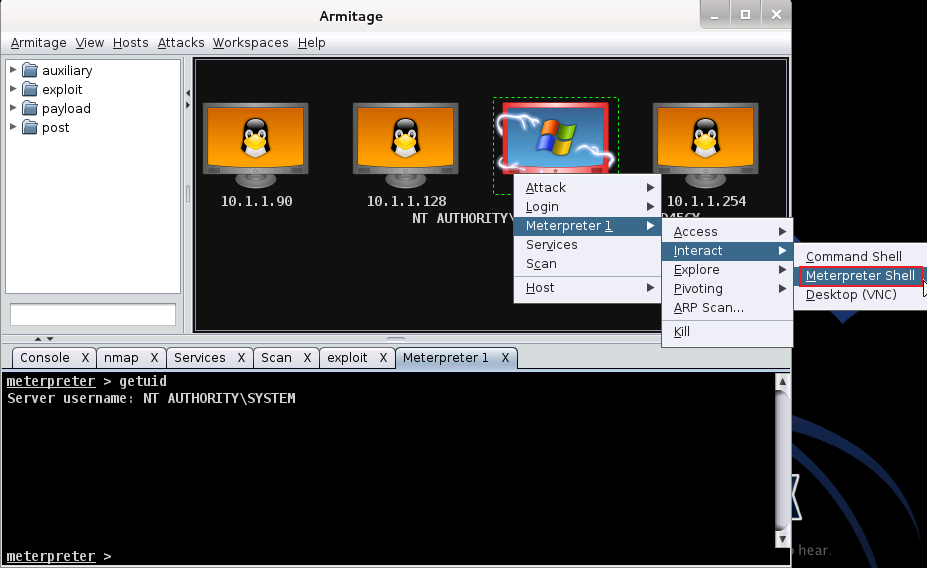Open the Help menu

(x=312, y=43)
